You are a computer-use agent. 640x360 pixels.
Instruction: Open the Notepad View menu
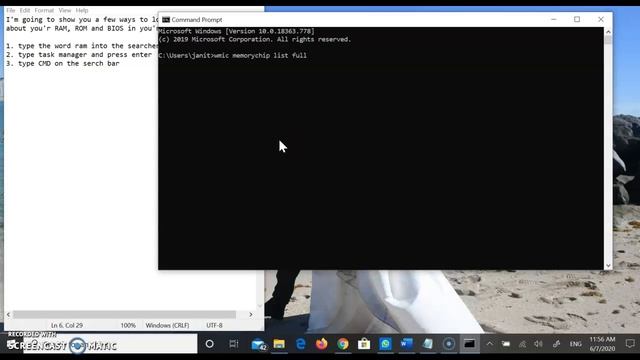coord(64,10)
